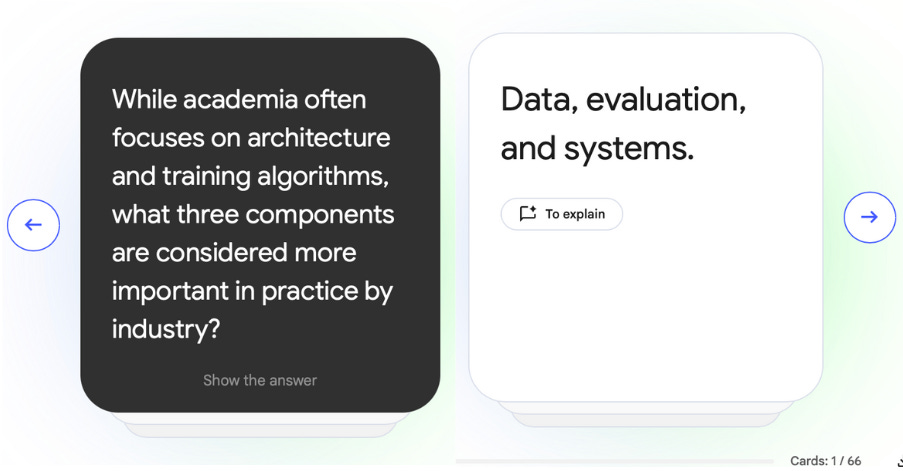Image resolution: width=903 pixels, height=471 pixels.
Task: Click the stacked card edge beneath the white card
Action: (646, 415)
